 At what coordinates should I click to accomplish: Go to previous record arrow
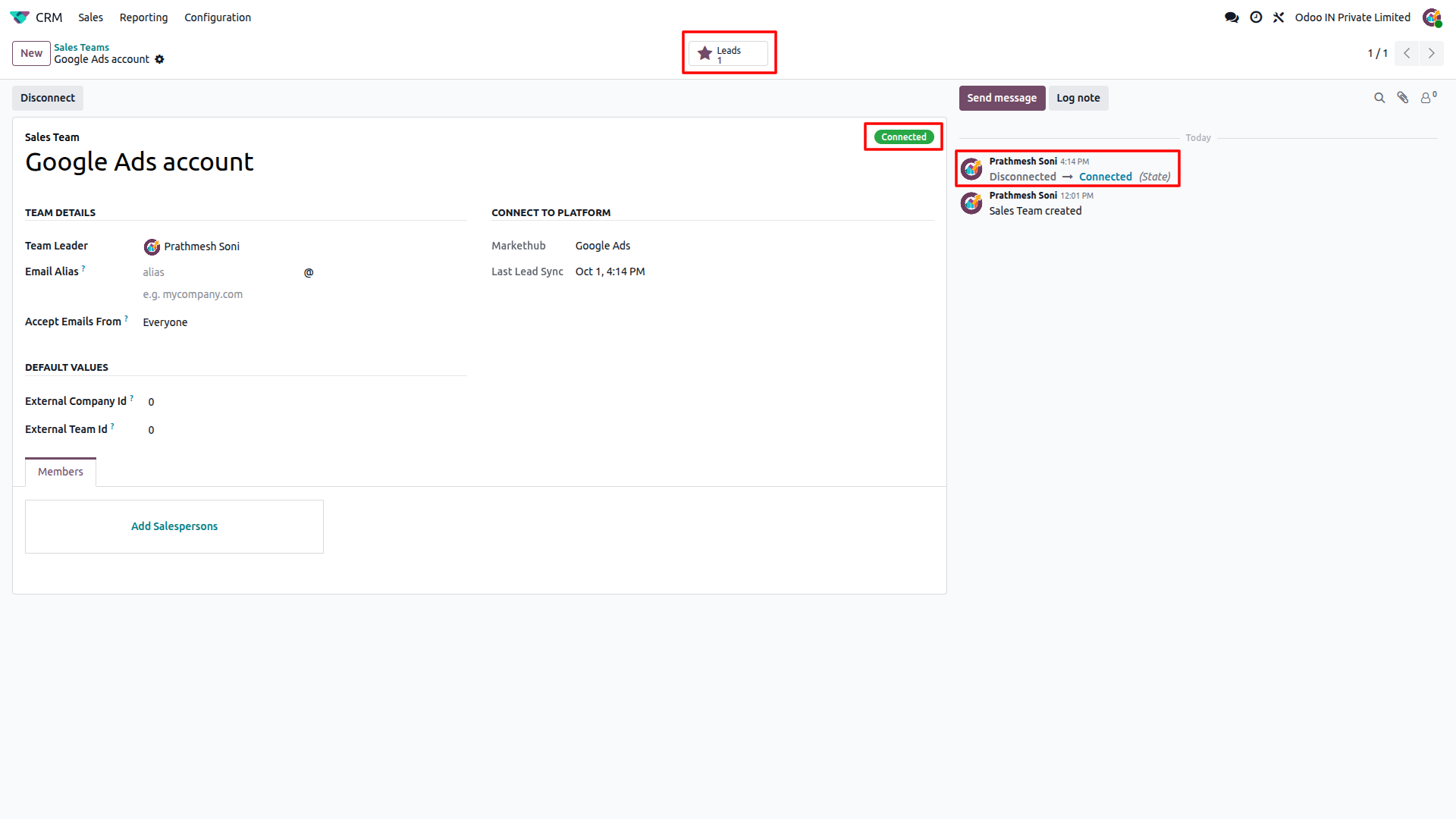tap(1407, 53)
